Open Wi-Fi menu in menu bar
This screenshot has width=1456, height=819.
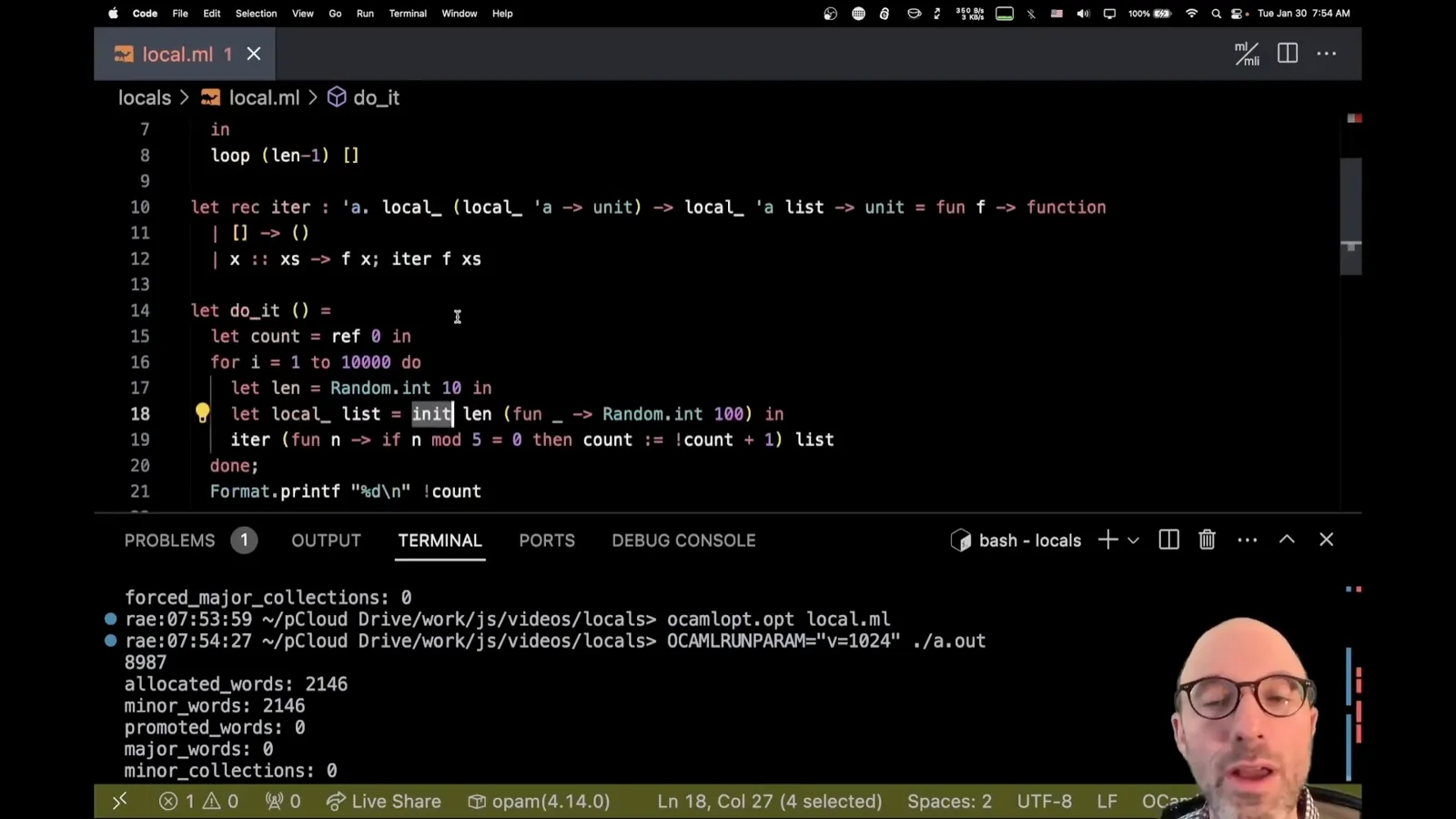1191,14
